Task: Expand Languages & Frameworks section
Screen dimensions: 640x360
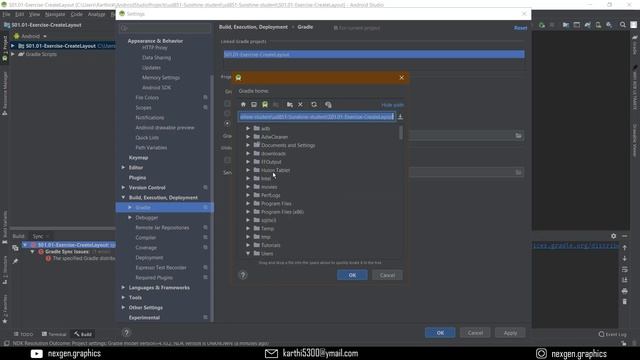Action: pyautogui.click(x=123, y=287)
